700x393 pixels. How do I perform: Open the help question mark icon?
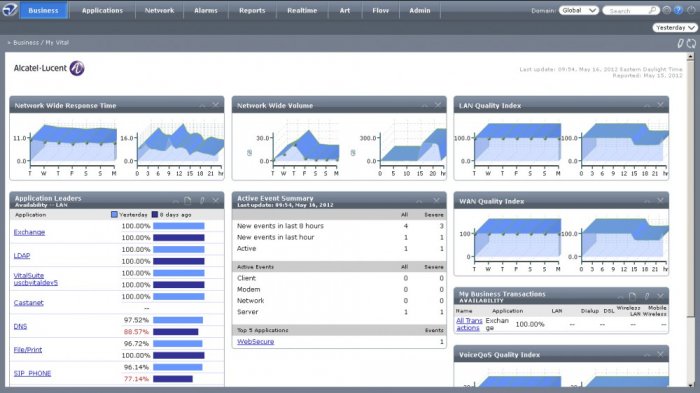coord(678,10)
